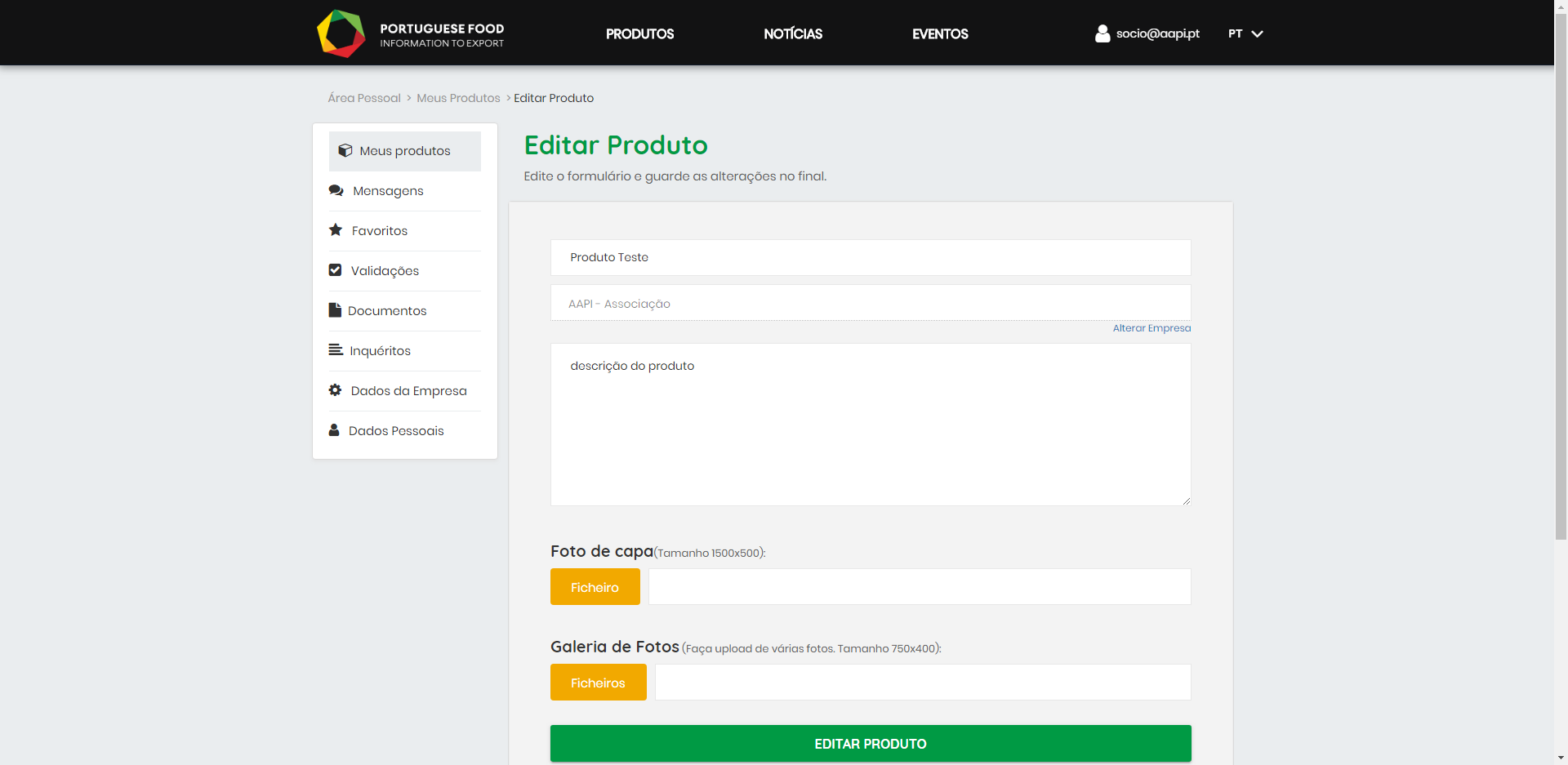Click the star icon for Favoritos
This screenshot has width=1568, height=765.
[x=336, y=230]
